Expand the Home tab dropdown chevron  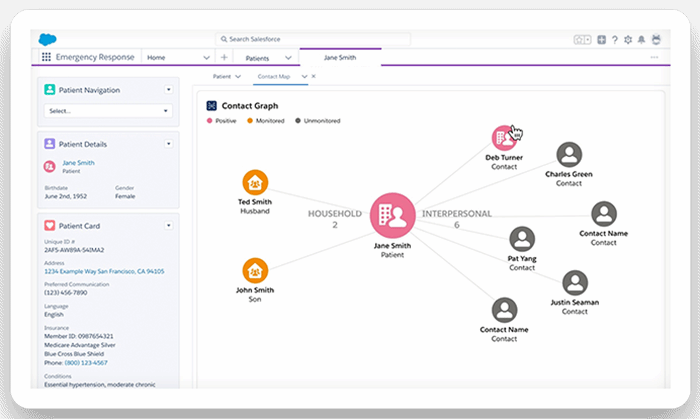pyautogui.click(x=207, y=58)
